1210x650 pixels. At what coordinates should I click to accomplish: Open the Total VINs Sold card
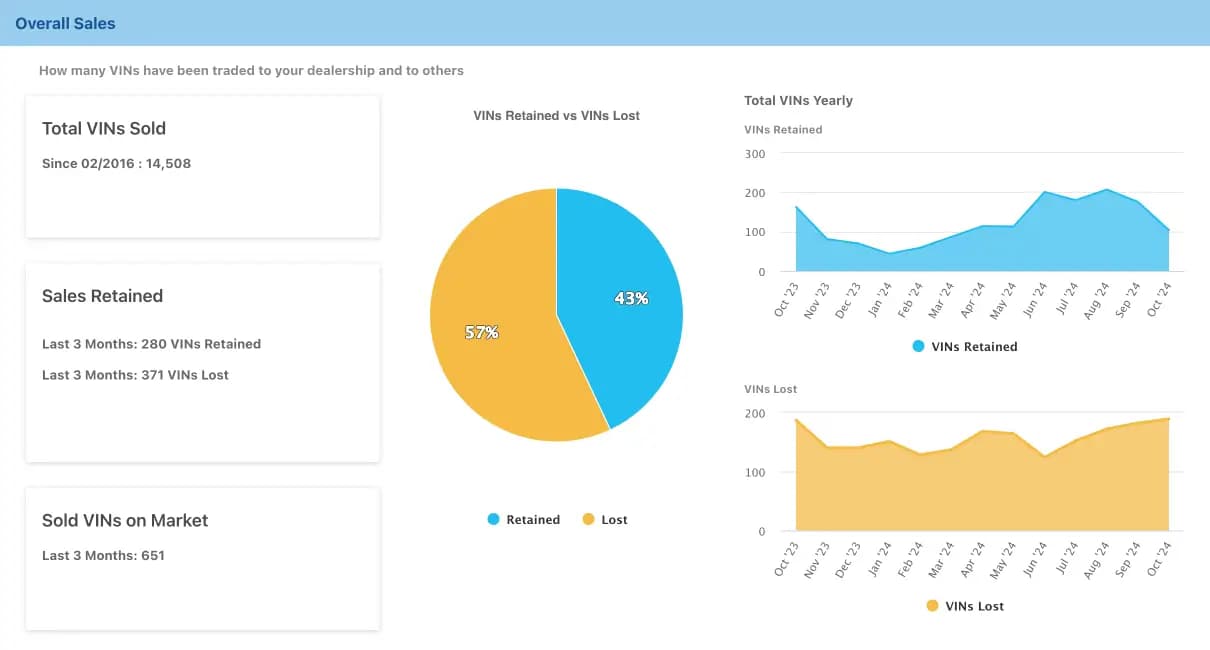(104, 128)
